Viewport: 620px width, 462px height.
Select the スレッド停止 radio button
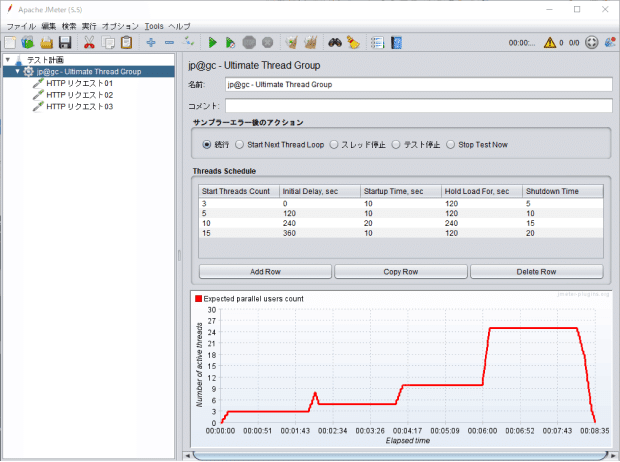[334, 145]
